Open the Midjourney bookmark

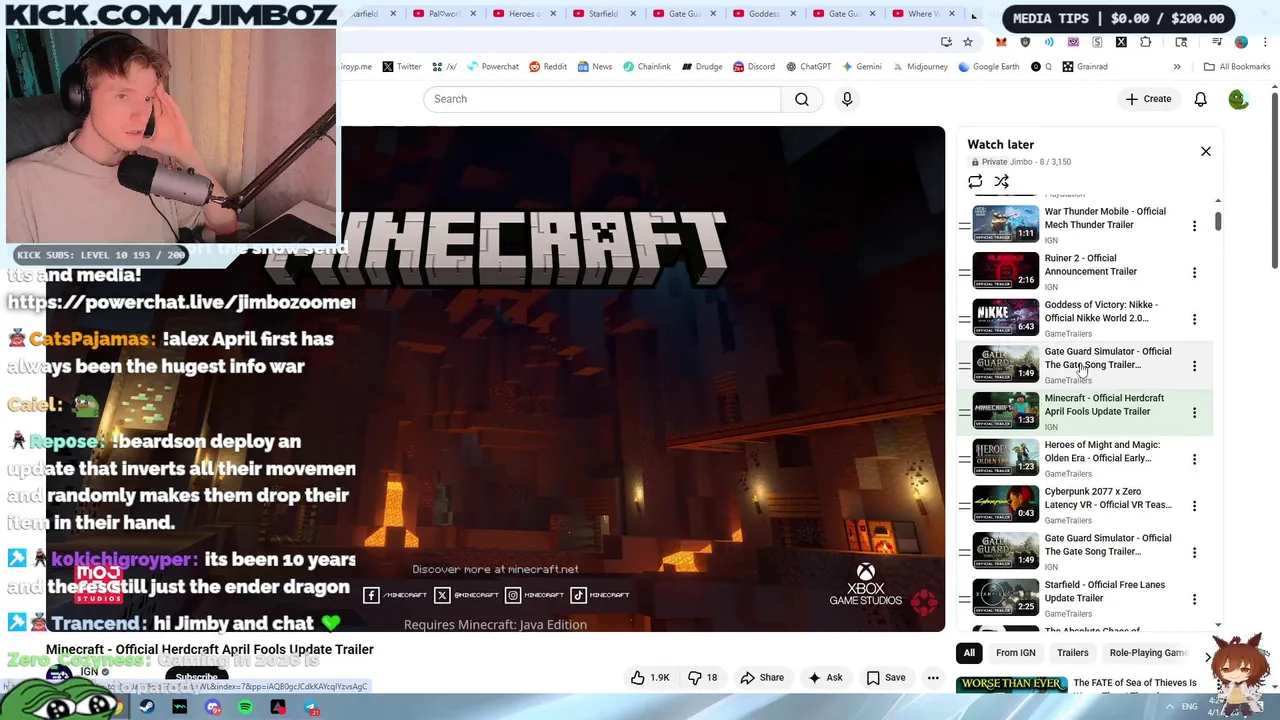[x=919, y=67]
